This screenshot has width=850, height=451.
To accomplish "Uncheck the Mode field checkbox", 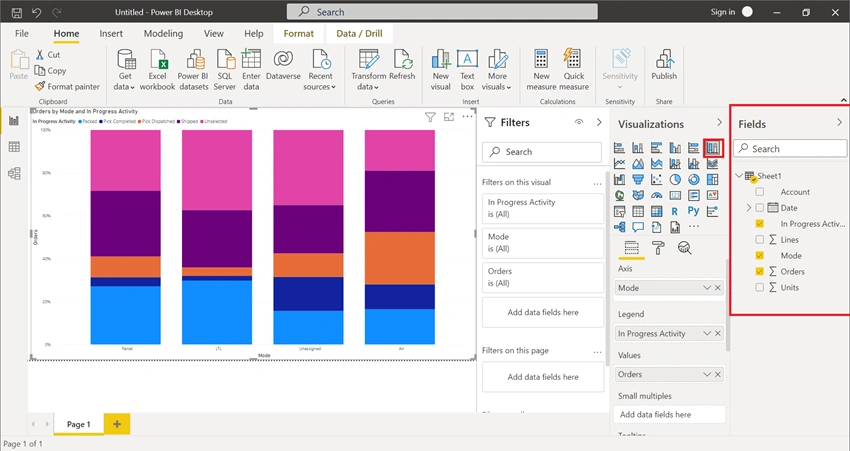I will pos(759,255).
